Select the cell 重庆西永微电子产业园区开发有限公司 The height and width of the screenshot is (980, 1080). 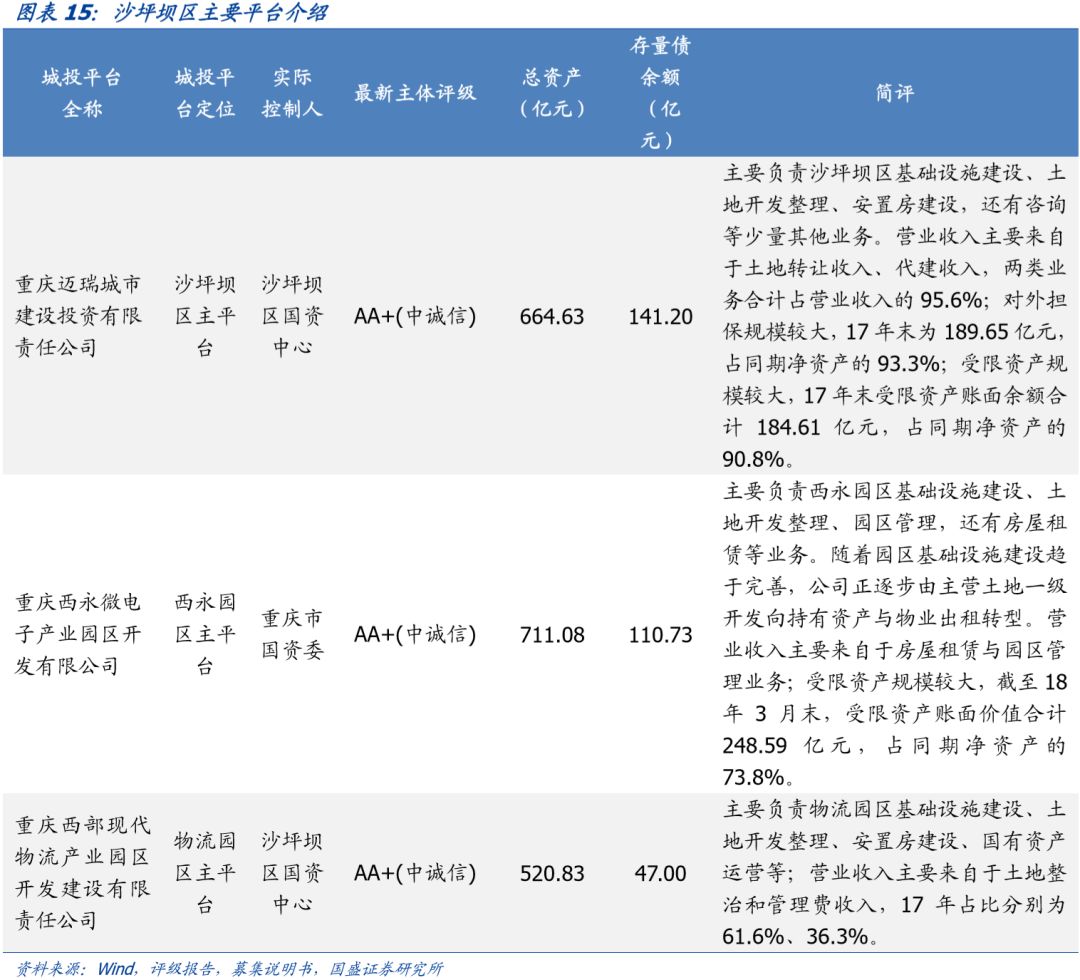79,634
